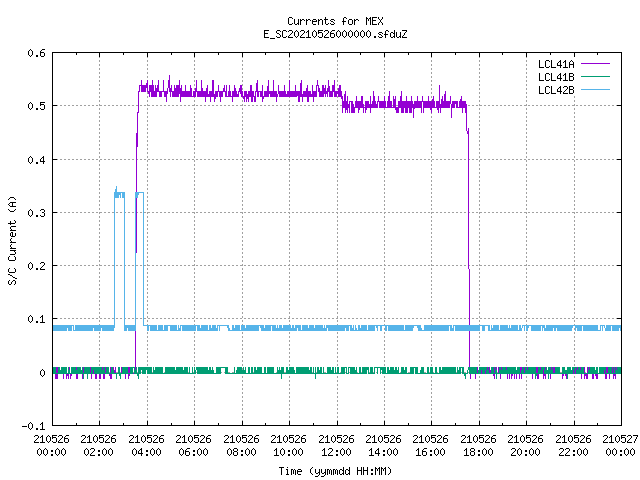This screenshot has width=640, height=480.
Task: Click the 'Time (yymmdd HH:MM)' x-axis label
Action: [335, 471]
